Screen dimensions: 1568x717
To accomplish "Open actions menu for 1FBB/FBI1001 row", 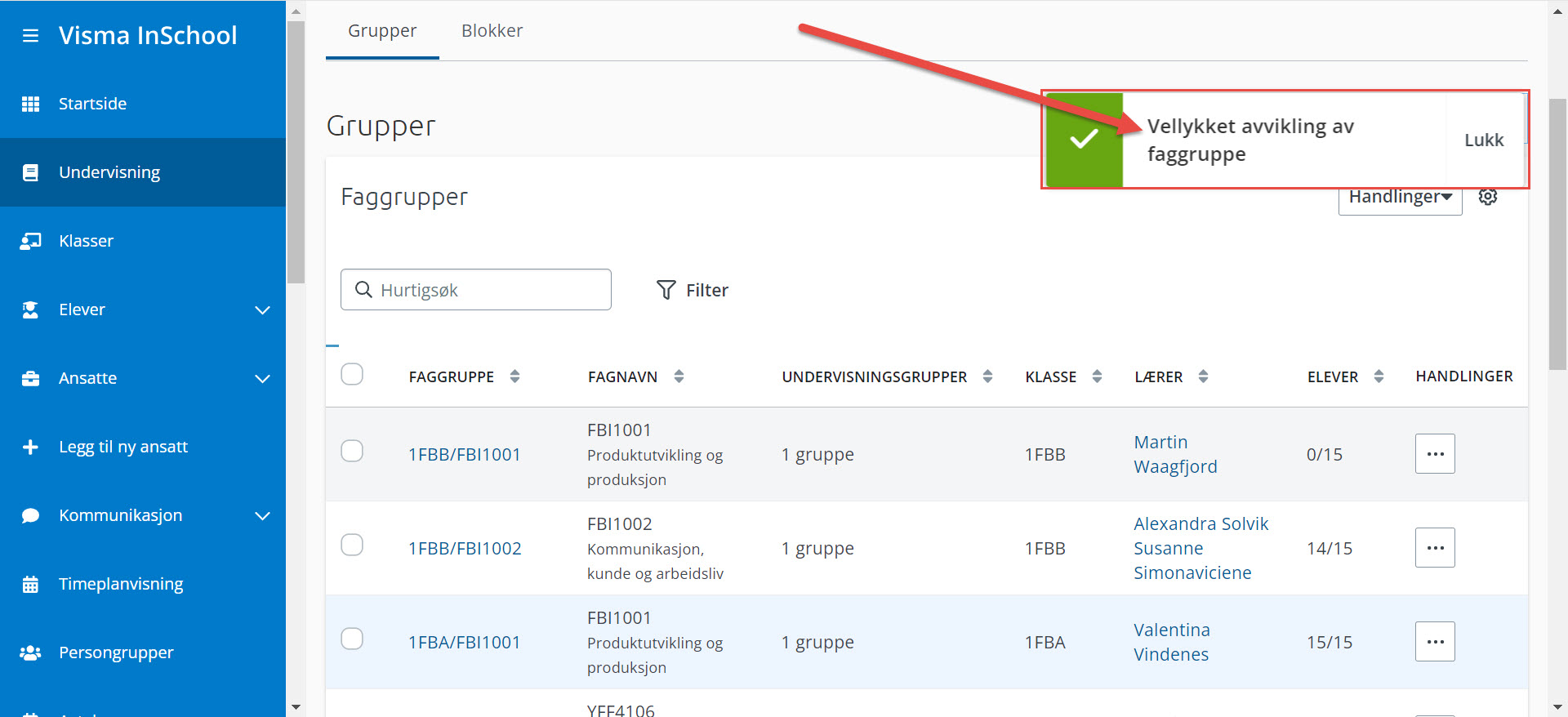I will [x=1435, y=453].
